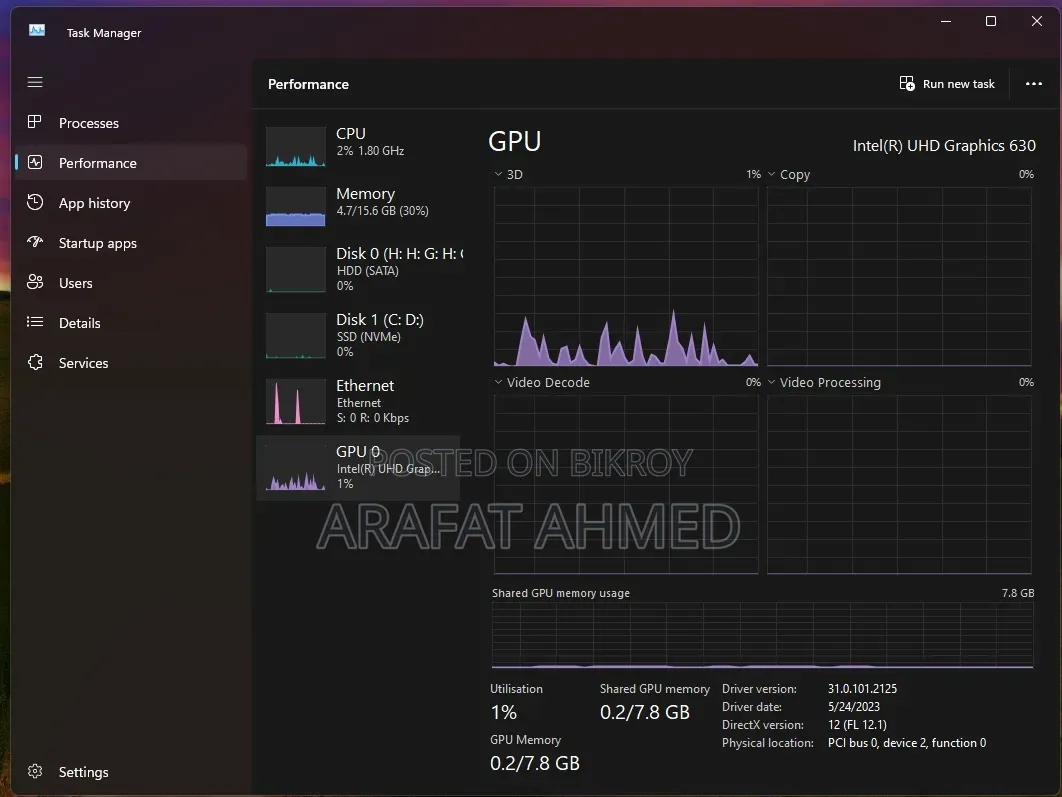Click the GPU Memory 0.2/7.8 GB value
The height and width of the screenshot is (797, 1062).
[x=534, y=763]
